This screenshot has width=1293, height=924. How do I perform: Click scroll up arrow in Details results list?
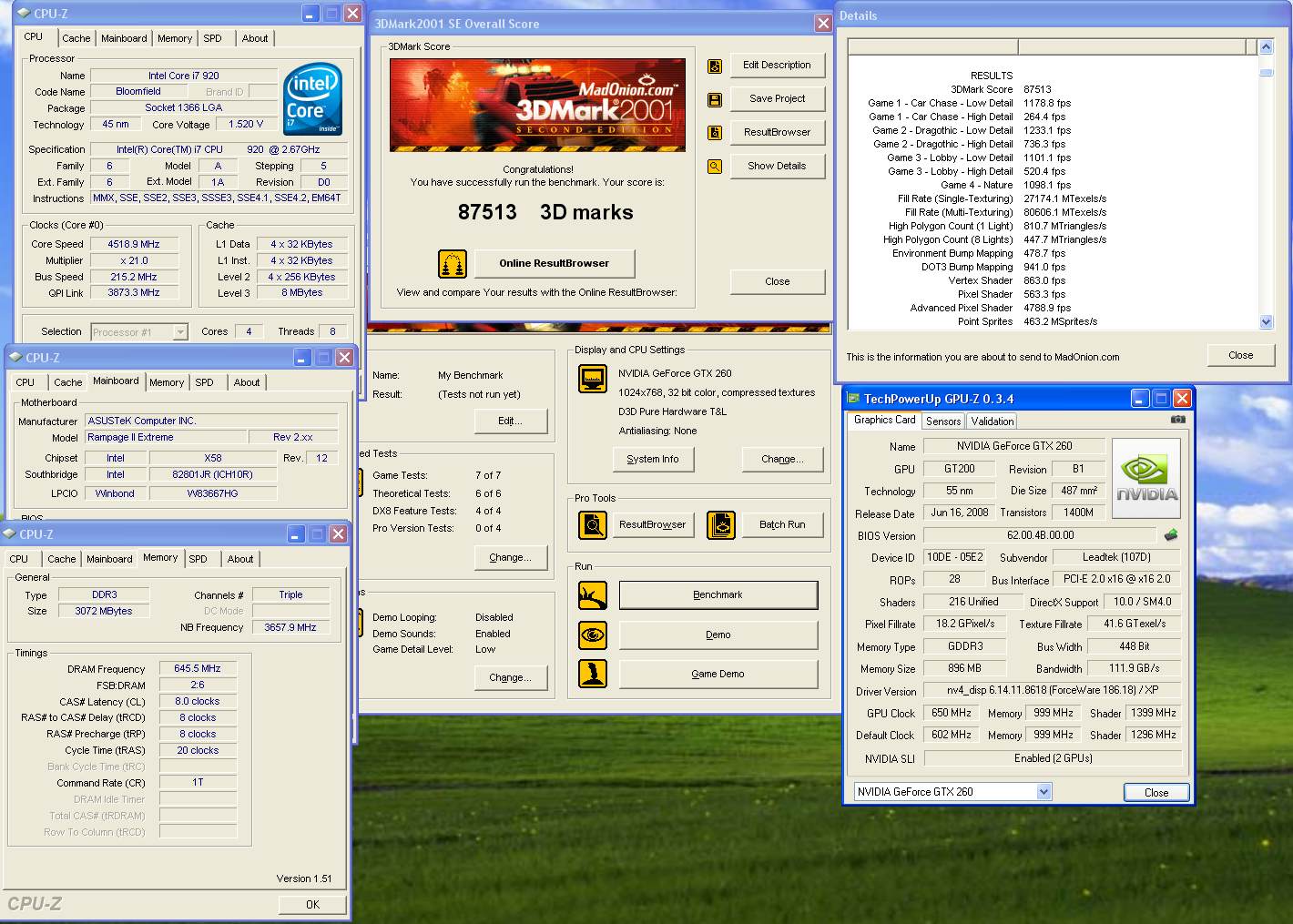[1266, 47]
